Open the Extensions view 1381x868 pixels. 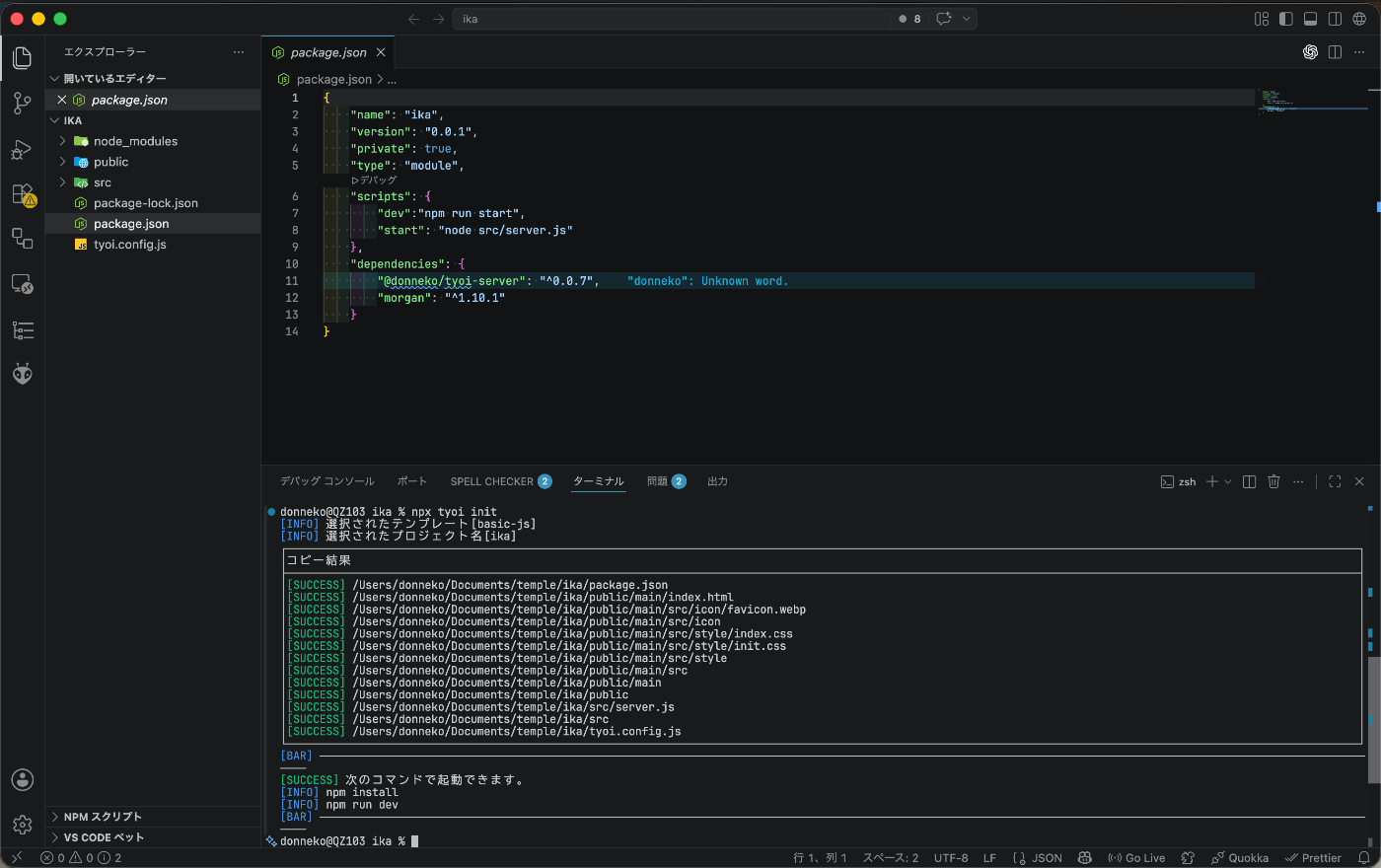(23, 194)
